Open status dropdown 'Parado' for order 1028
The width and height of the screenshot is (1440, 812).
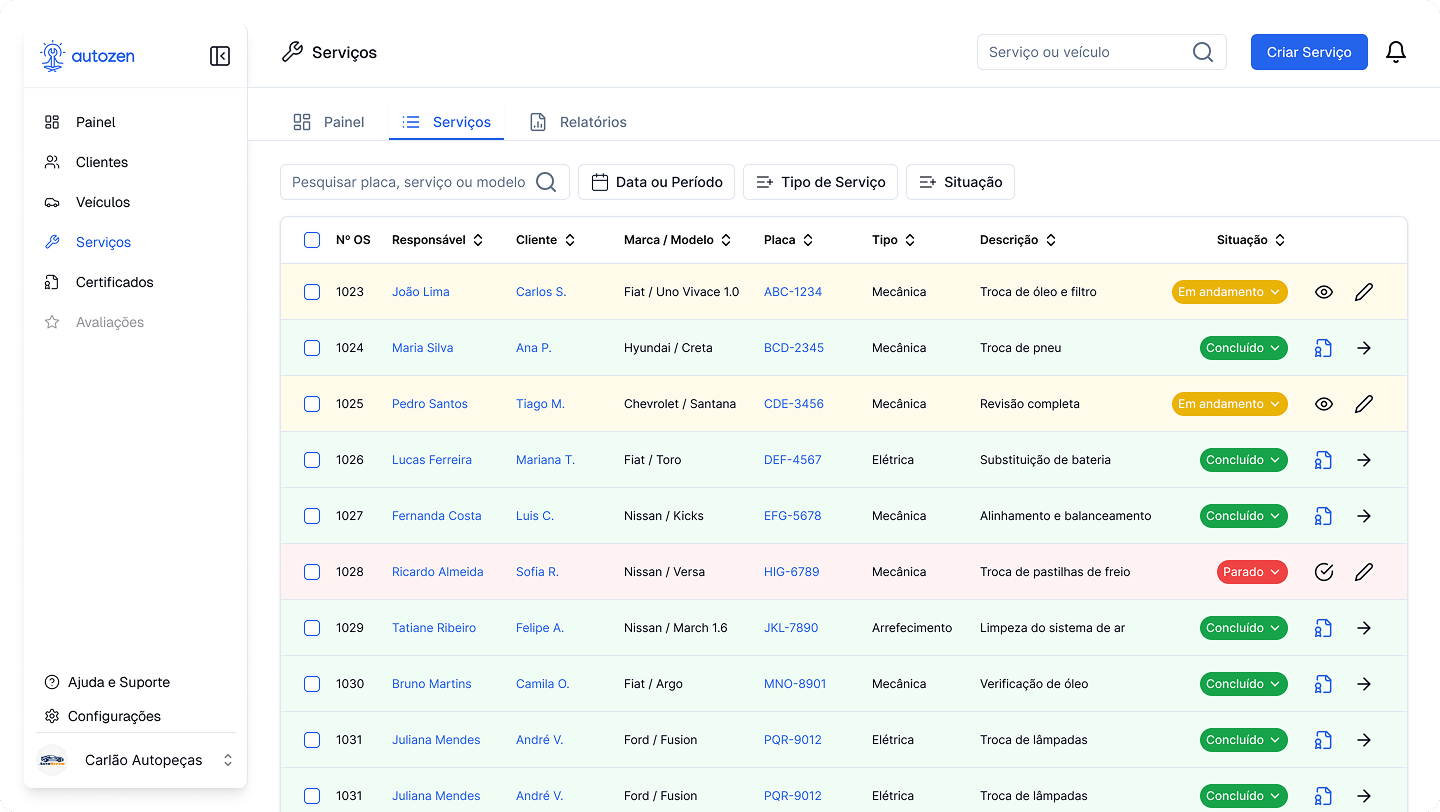click(x=1252, y=572)
